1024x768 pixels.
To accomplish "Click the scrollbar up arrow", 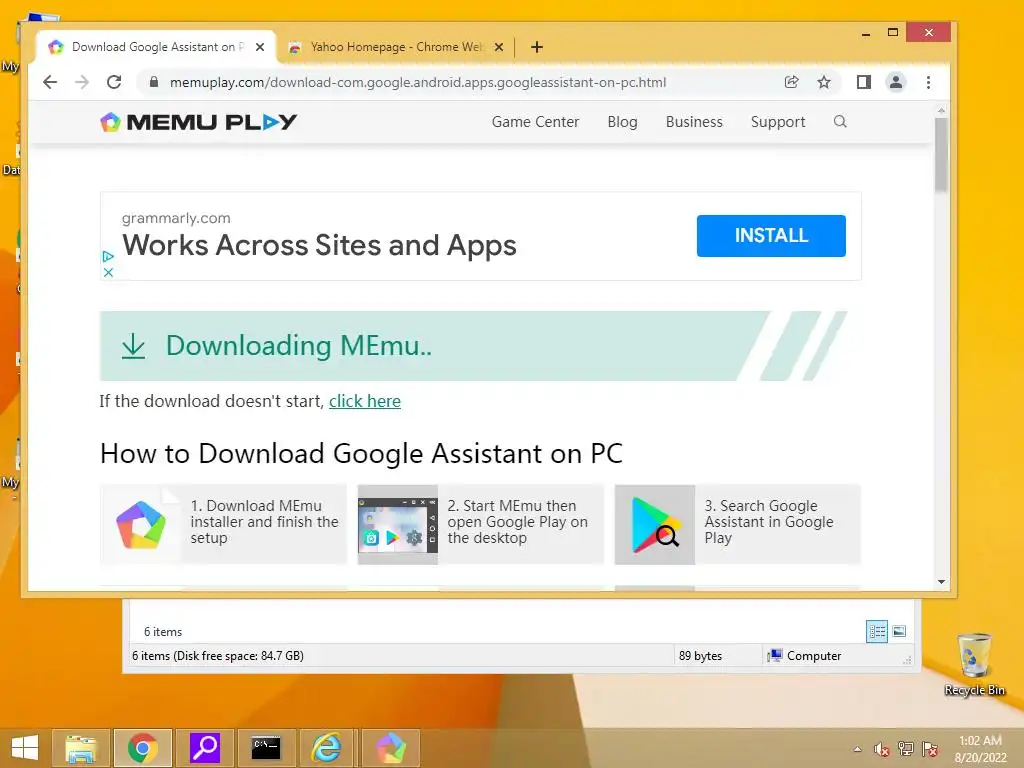I will 941,112.
